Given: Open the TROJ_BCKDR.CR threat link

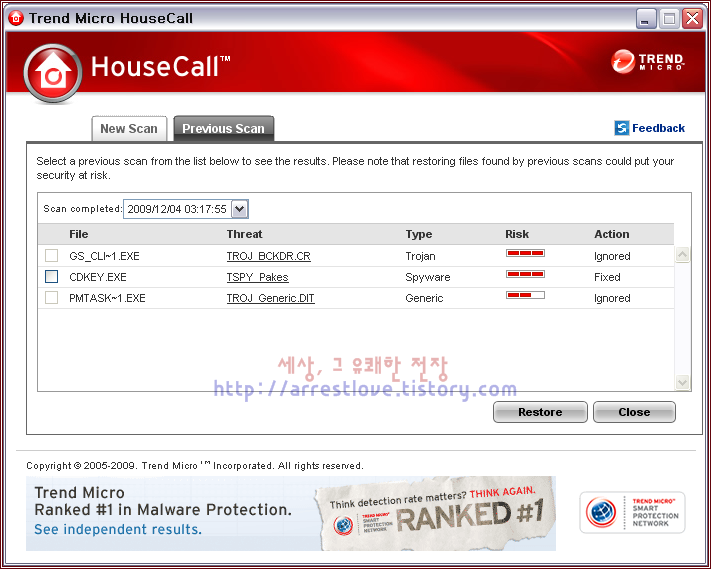Looking at the screenshot, I should click(268, 256).
